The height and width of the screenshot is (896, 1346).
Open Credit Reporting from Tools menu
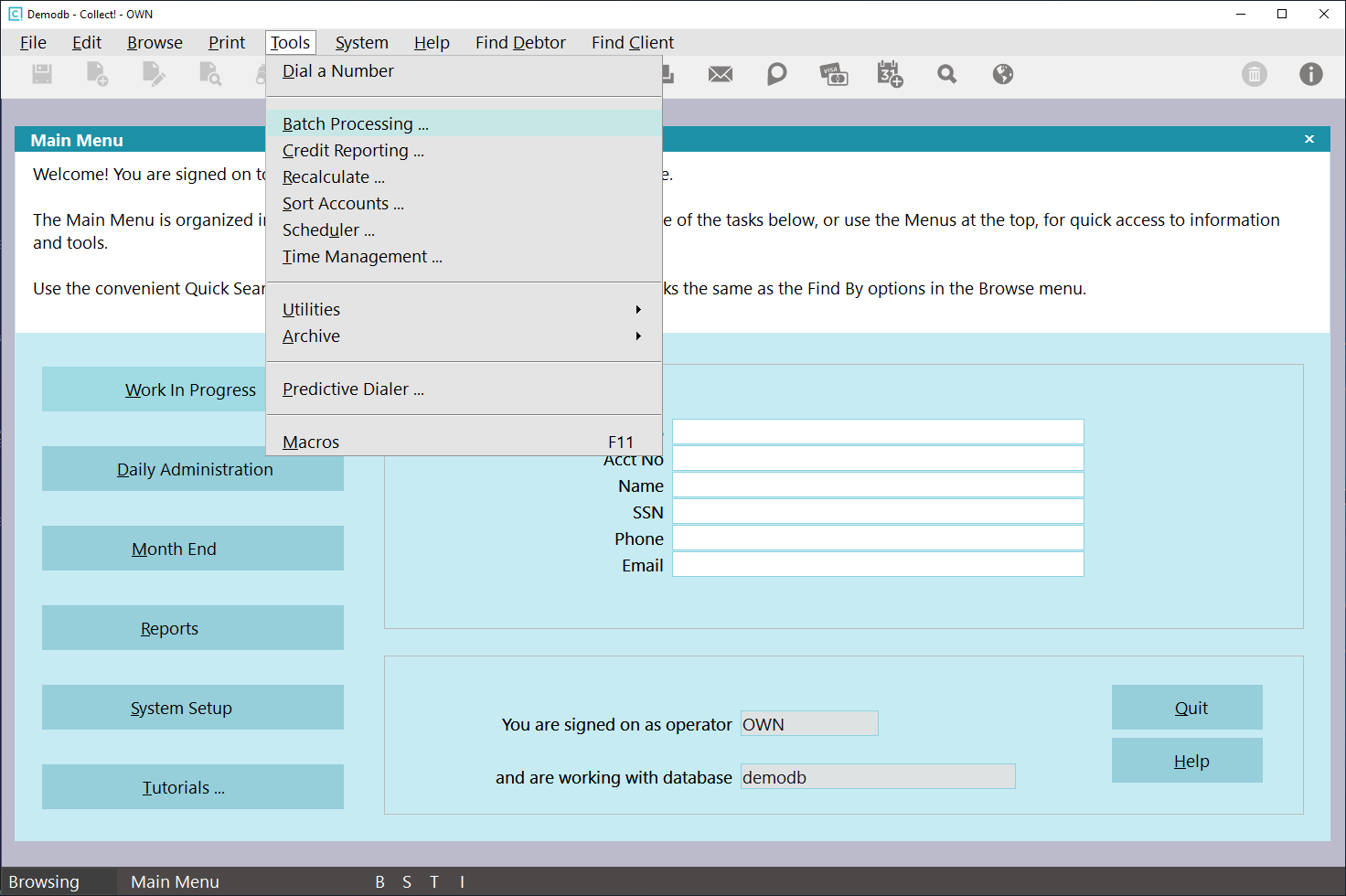click(x=464, y=151)
